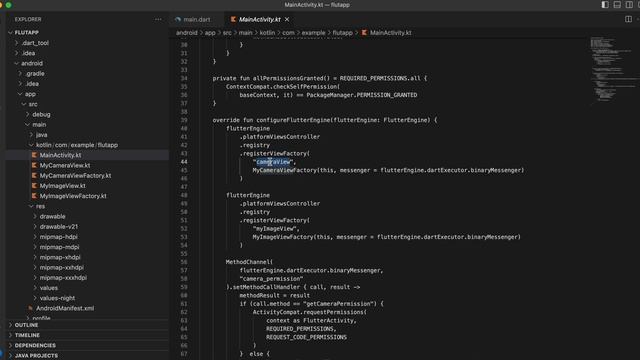Image resolution: width=640 pixels, height=360 pixels.
Task: Select the MainActivity.kt editor tab
Action: pyautogui.click(x=260, y=19)
